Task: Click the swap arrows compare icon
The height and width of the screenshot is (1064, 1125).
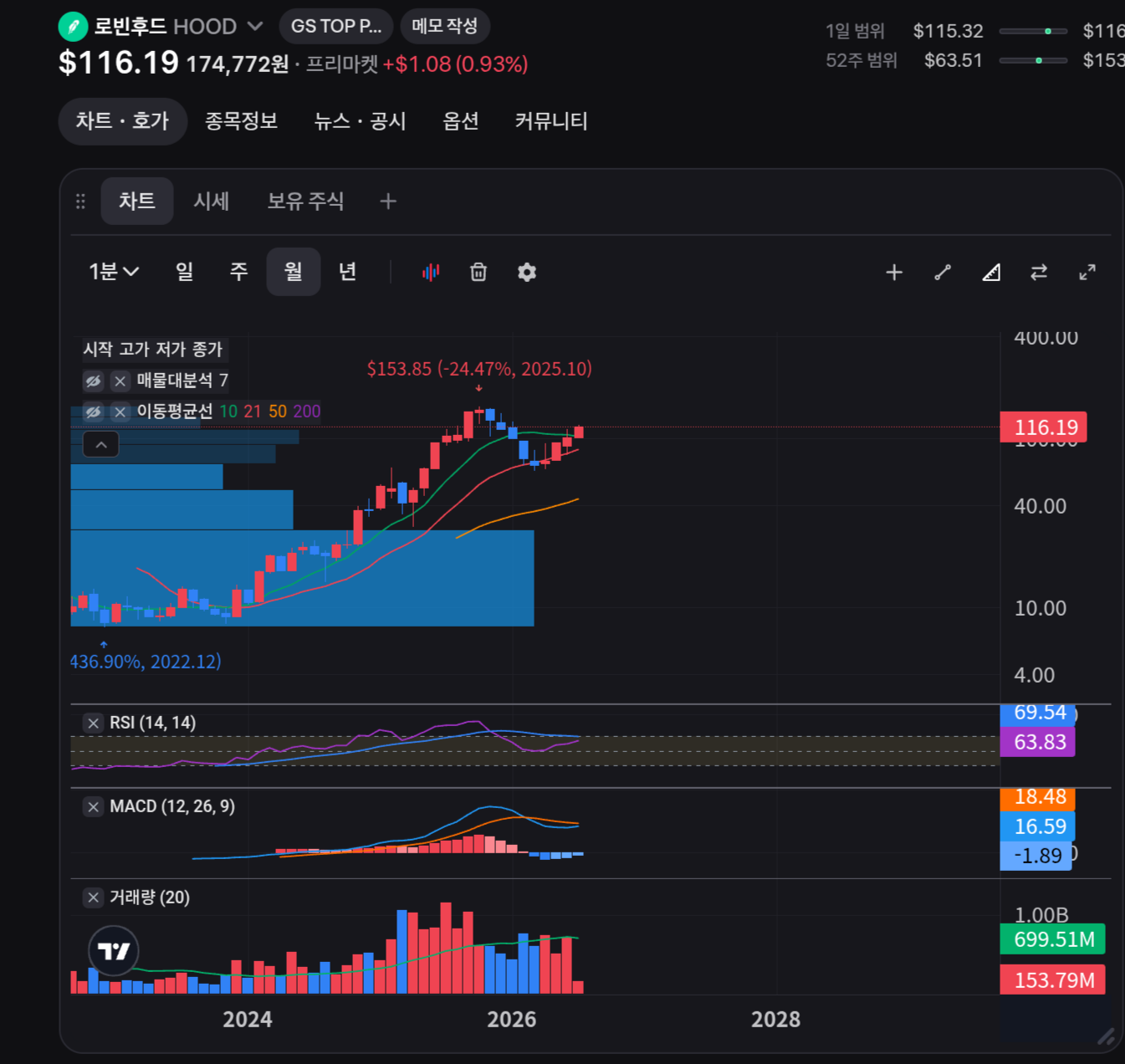Action: click(x=1039, y=272)
